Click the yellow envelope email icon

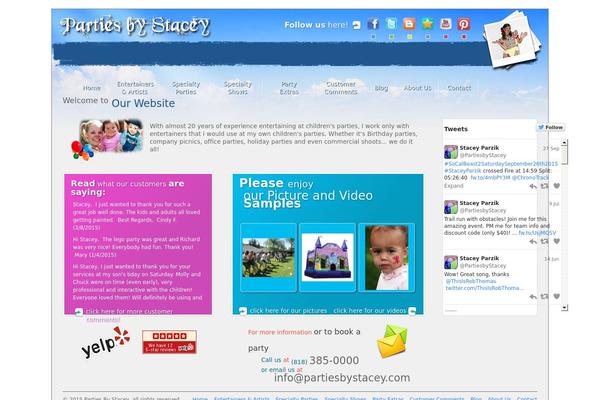tap(392, 341)
